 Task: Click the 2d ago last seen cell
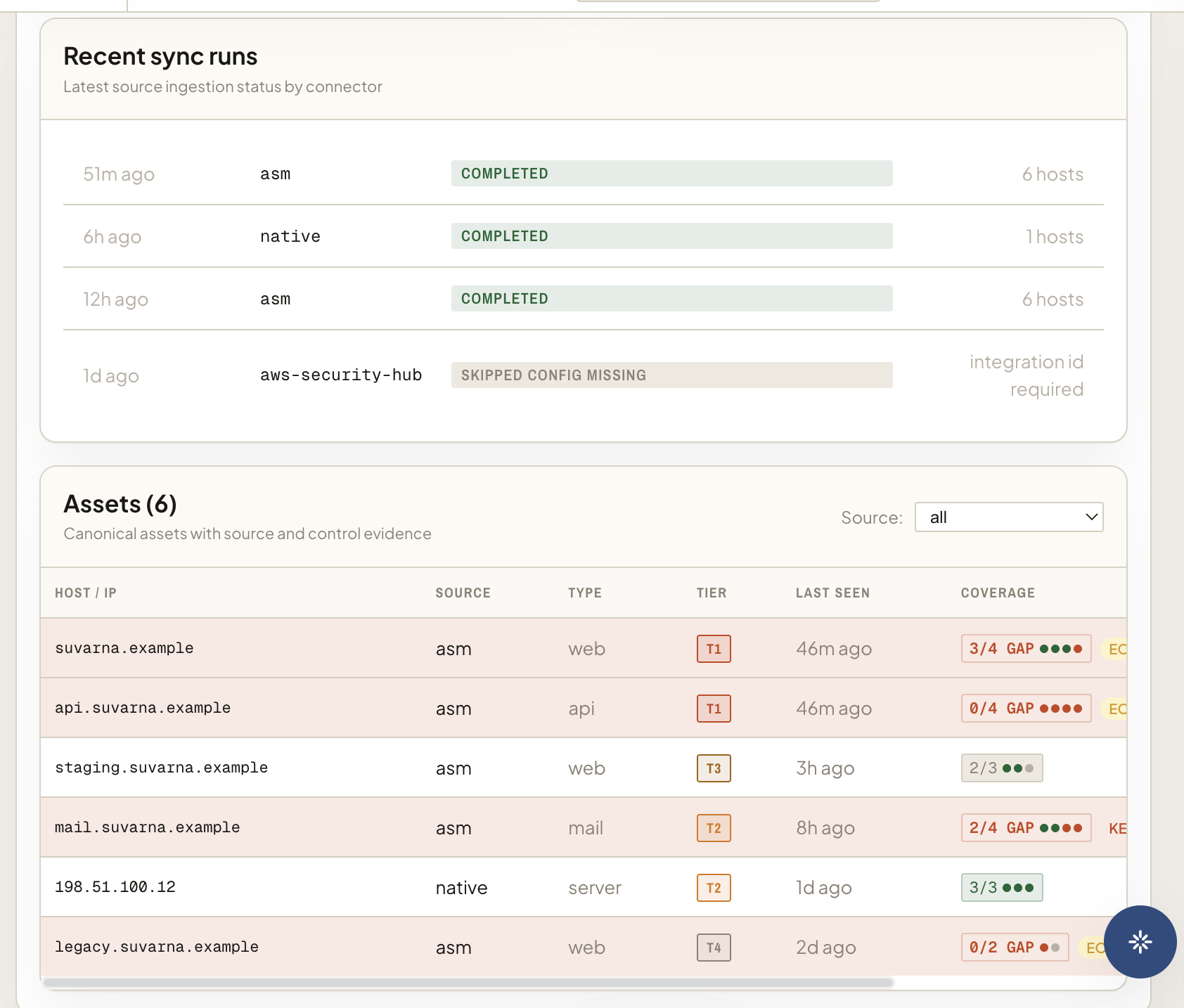(x=826, y=948)
